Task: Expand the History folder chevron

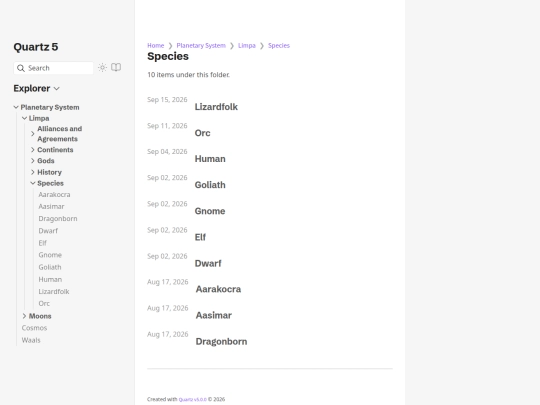Action: click(33, 172)
